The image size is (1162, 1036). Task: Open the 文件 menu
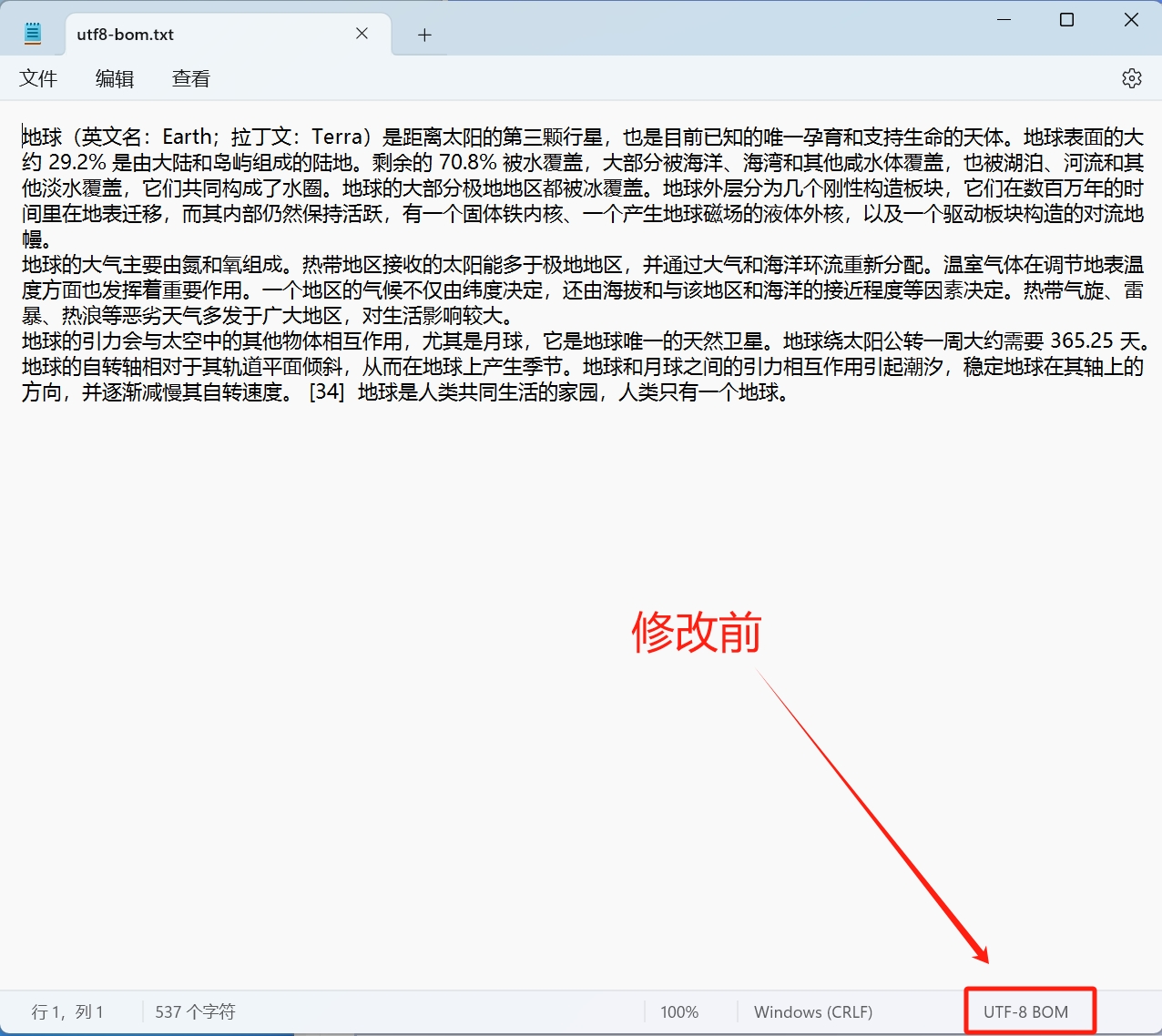point(38,78)
